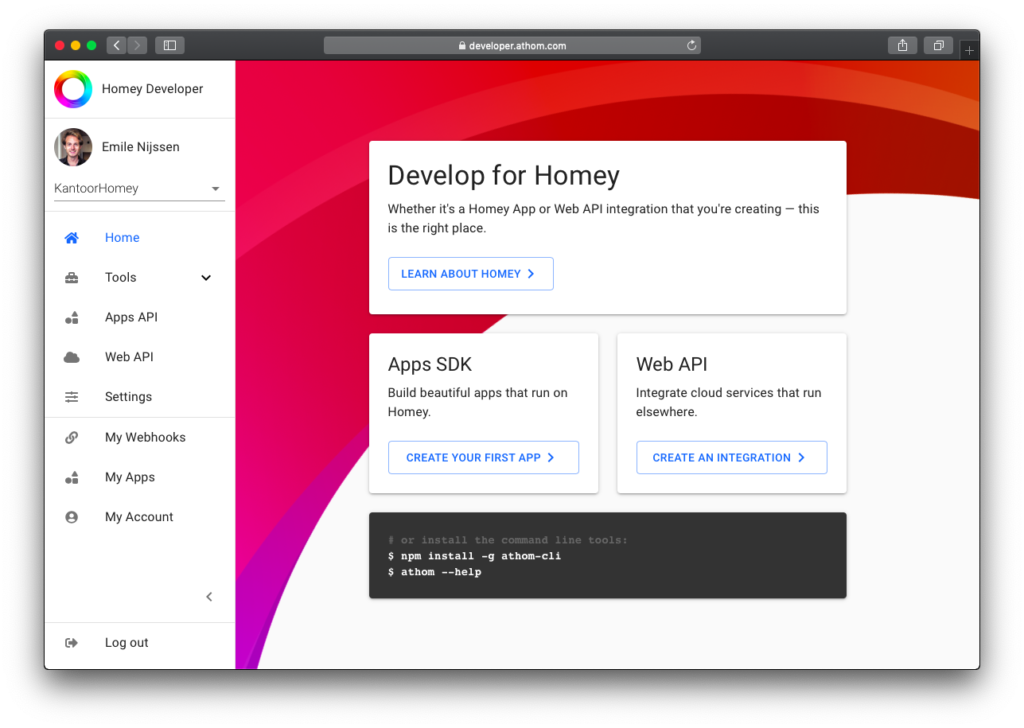
Task: Click the Settings sliders icon
Action: pyautogui.click(x=72, y=397)
